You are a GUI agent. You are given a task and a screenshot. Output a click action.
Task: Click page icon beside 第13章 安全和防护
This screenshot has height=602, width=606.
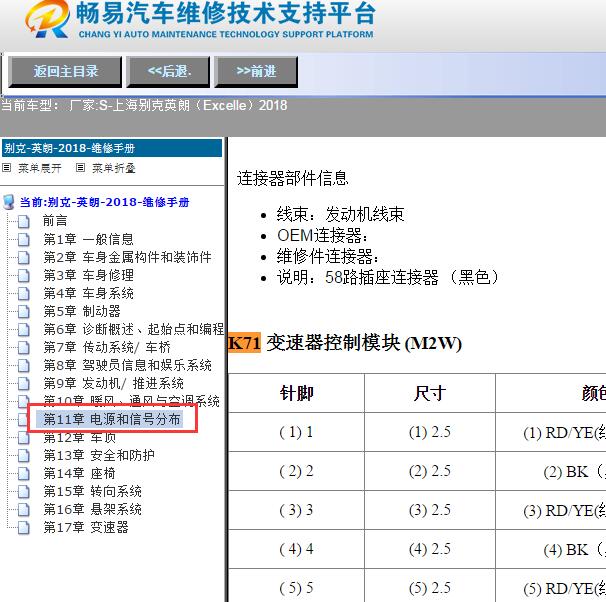click(x=24, y=456)
